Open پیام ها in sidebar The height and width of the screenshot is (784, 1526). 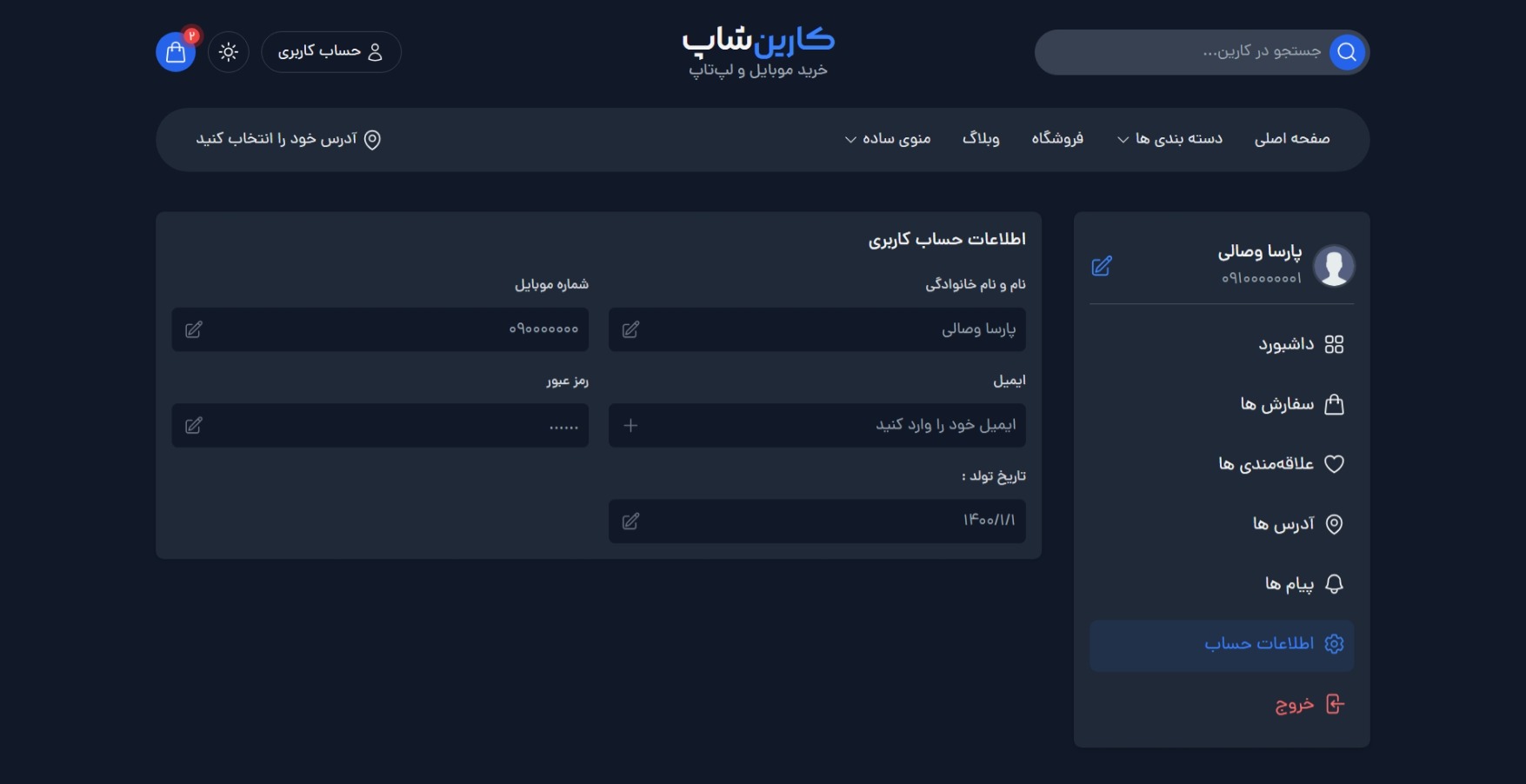(x=1222, y=584)
